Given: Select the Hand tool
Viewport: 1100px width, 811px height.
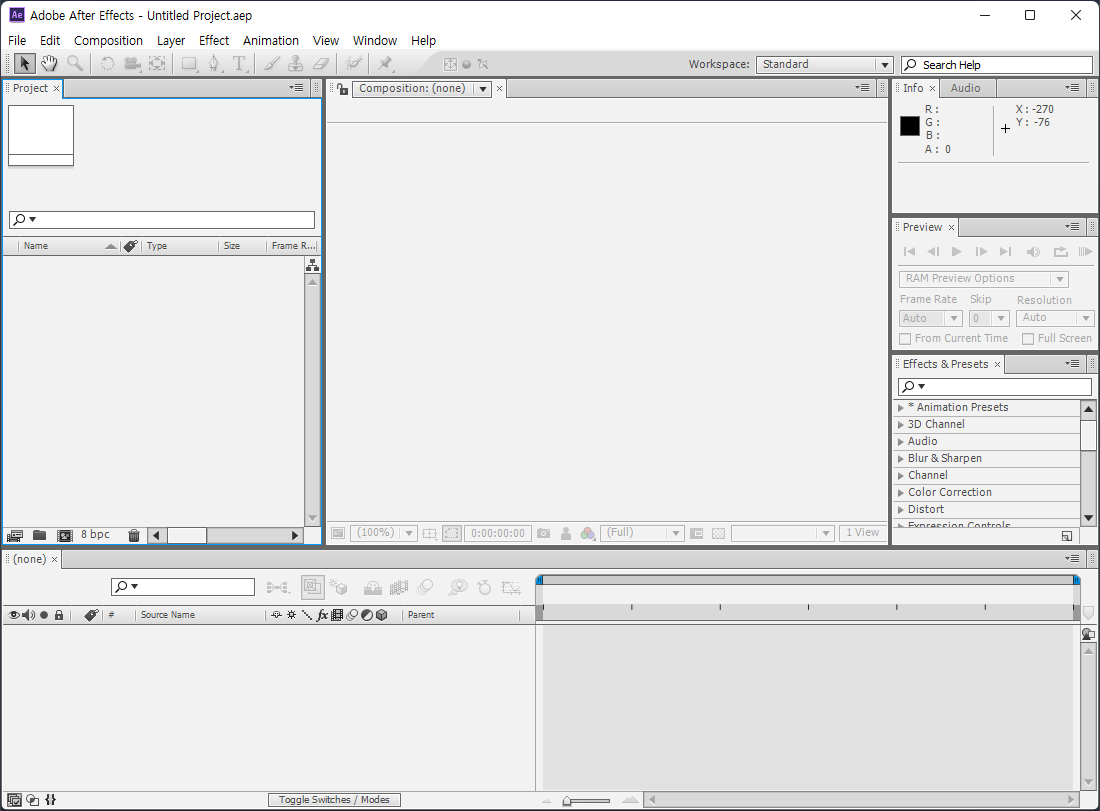Looking at the screenshot, I should [48, 64].
